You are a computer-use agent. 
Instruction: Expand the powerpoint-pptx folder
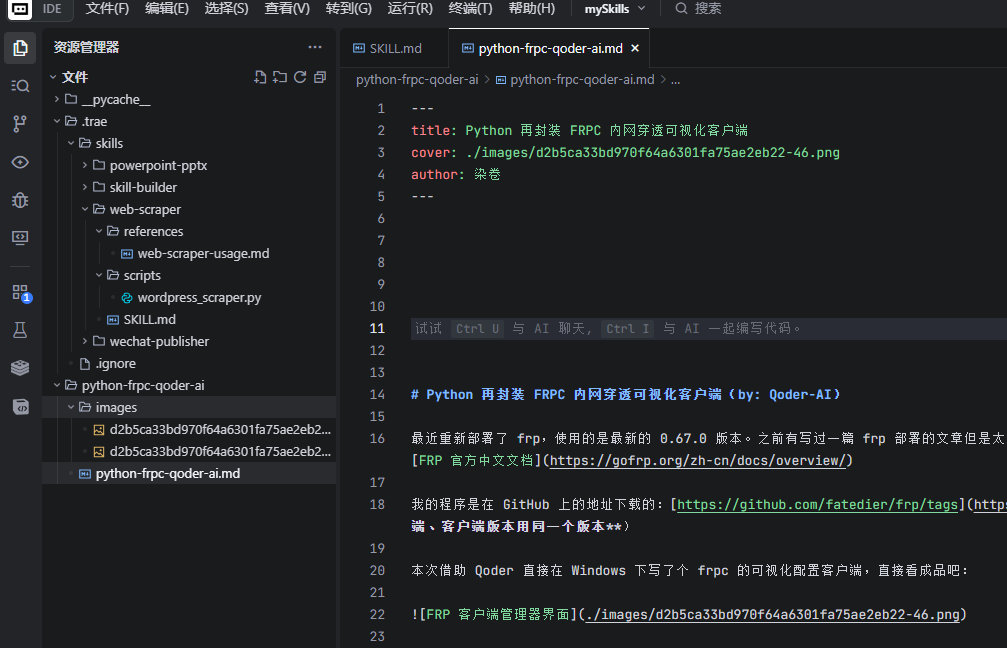pyautogui.click(x=158, y=165)
